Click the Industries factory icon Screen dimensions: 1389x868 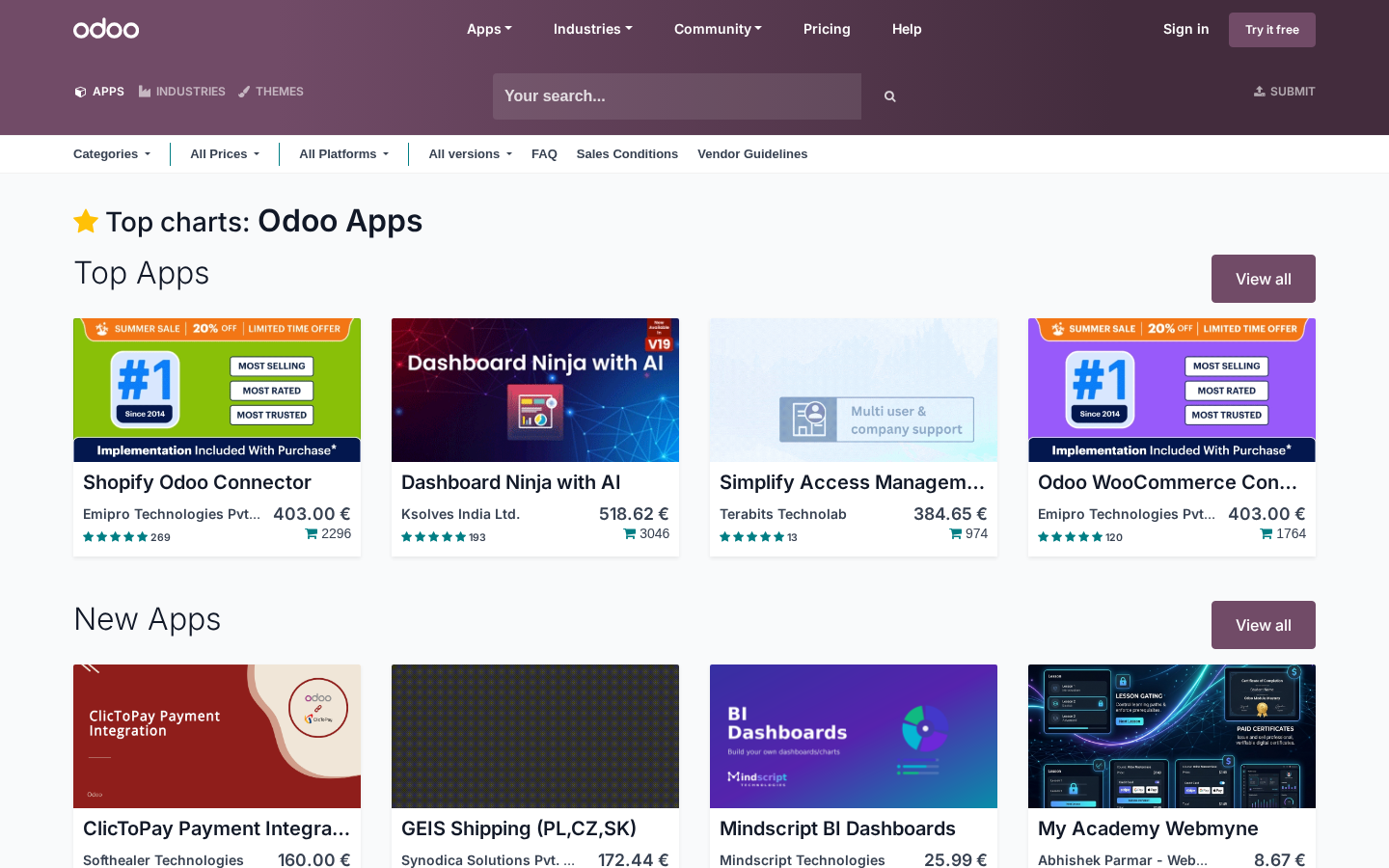pos(145,92)
